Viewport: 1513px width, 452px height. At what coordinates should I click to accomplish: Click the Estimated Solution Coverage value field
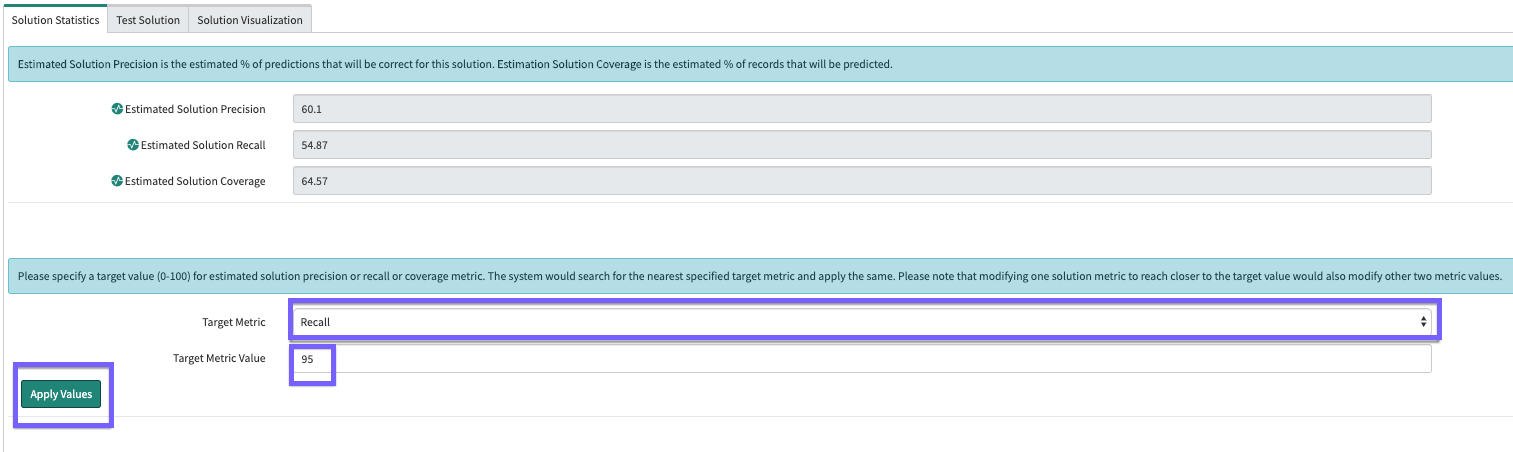coord(862,181)
